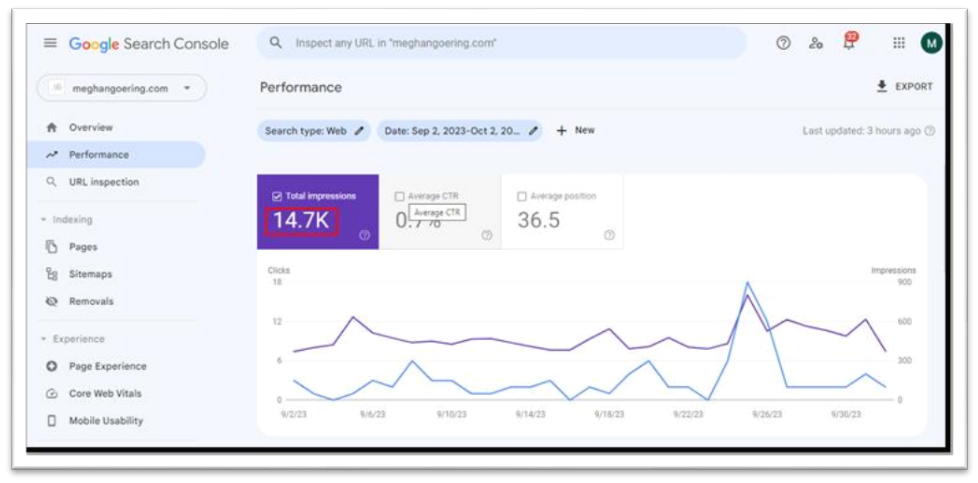The height and width of the screenshot is (483, 978).
Task: Collapse the Experience section
Action: (44, 339)
